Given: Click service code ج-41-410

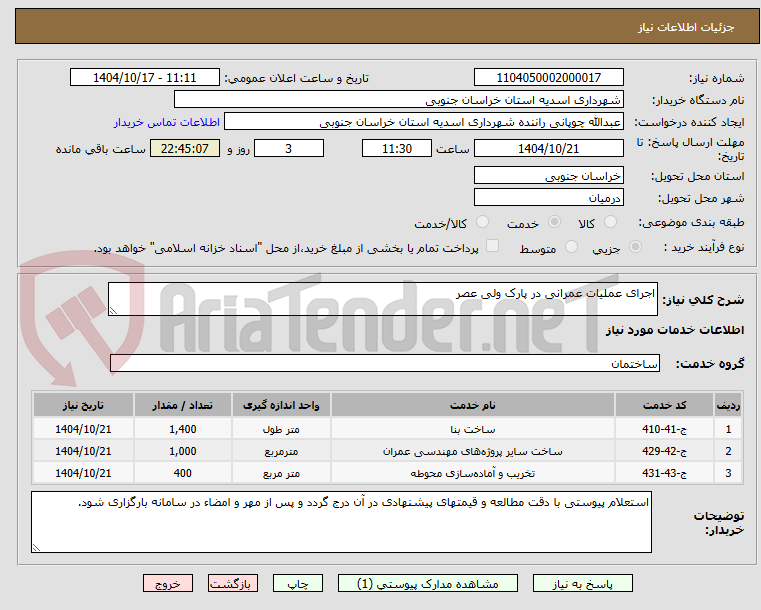Looking at the screenshot, I should (x=664, y=429).
